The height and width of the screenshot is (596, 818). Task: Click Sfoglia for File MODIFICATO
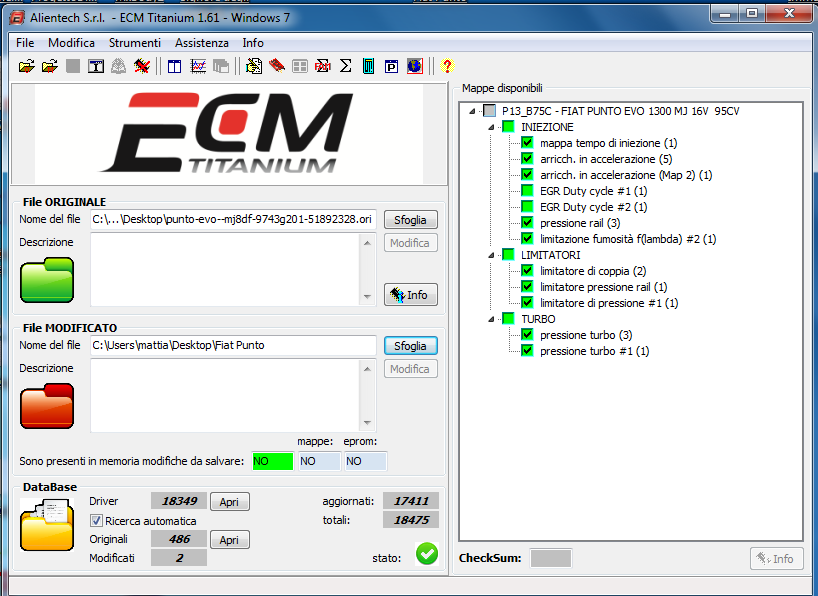coord(411,346)
